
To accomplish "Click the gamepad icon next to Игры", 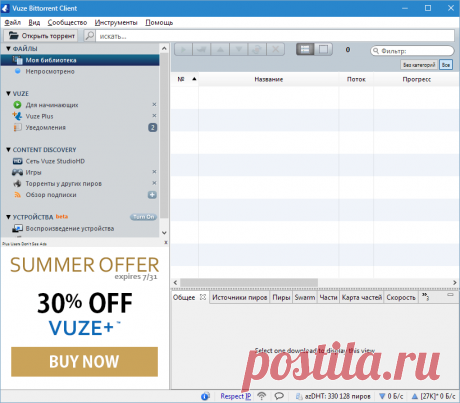I will (x=17, y=172).
